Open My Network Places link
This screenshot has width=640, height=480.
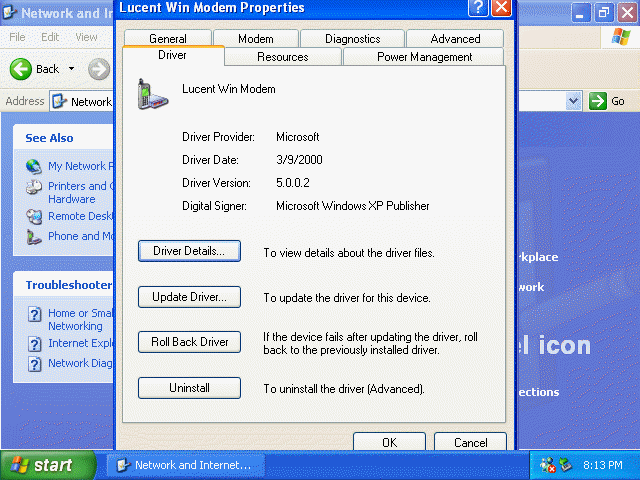pyautogui.click(x=81, y=166)
